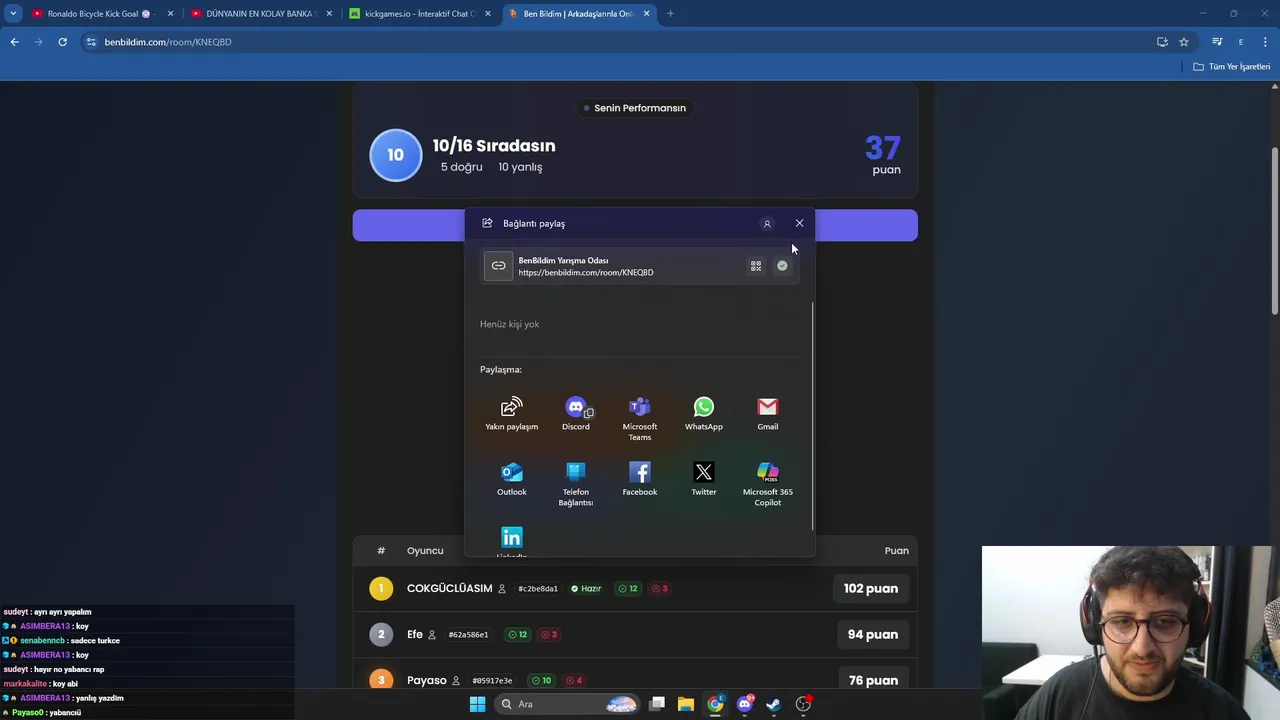Click the #c2be8da1 player ID tag
1280x720 pixels.
click(538, 589)
